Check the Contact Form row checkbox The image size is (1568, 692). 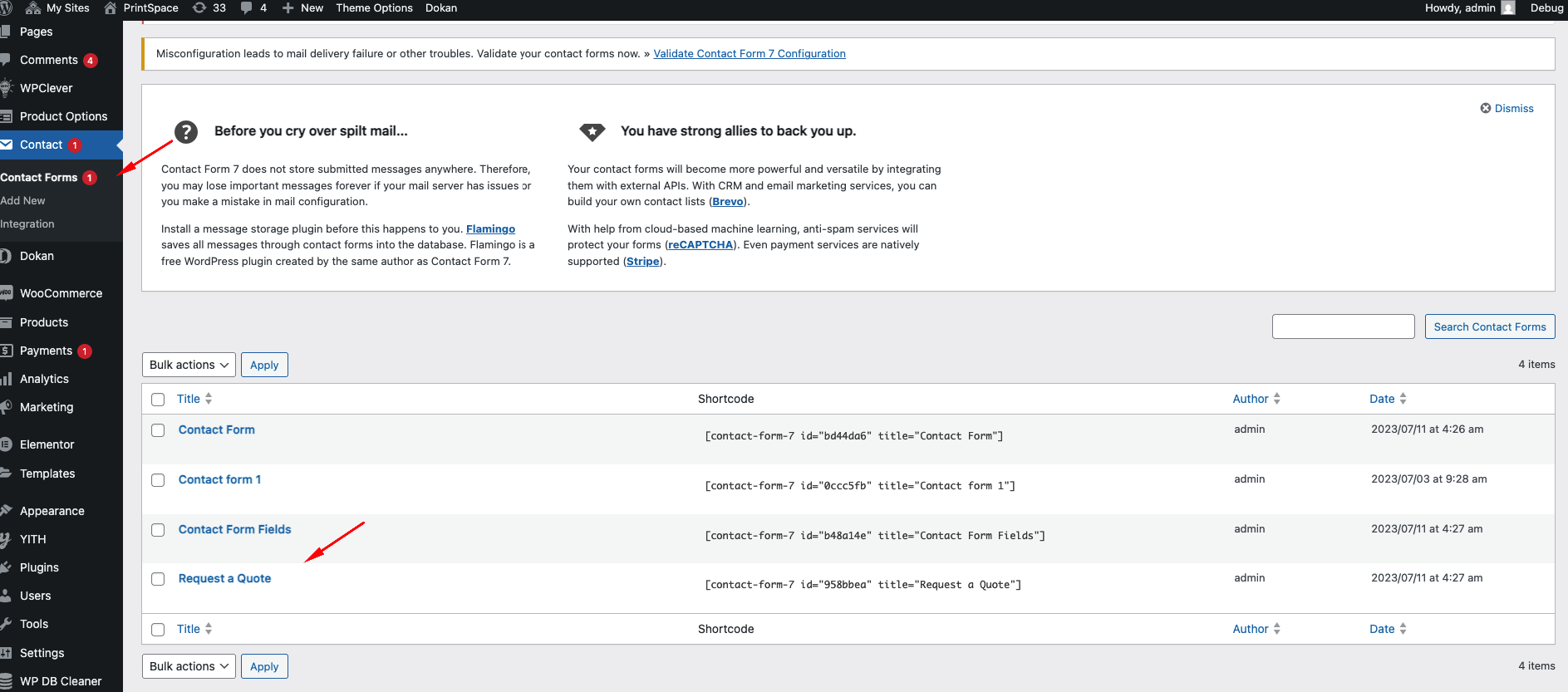[x=158, y=430]
